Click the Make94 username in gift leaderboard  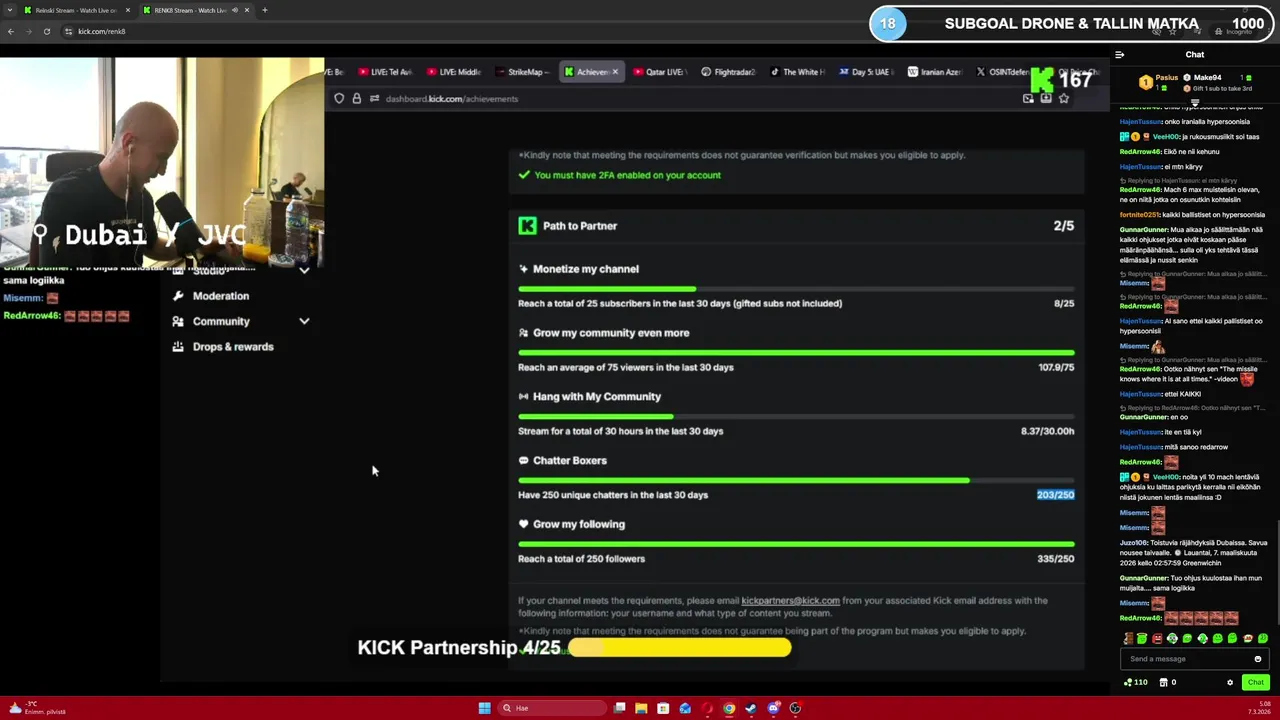(1208, 78)
